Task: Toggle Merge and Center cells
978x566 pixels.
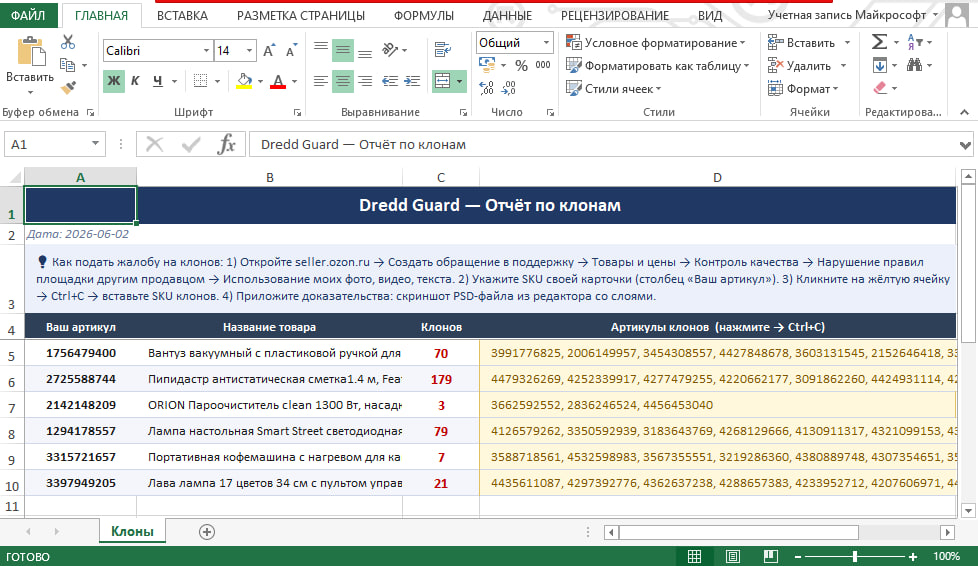Action: [x=442, y=81]
